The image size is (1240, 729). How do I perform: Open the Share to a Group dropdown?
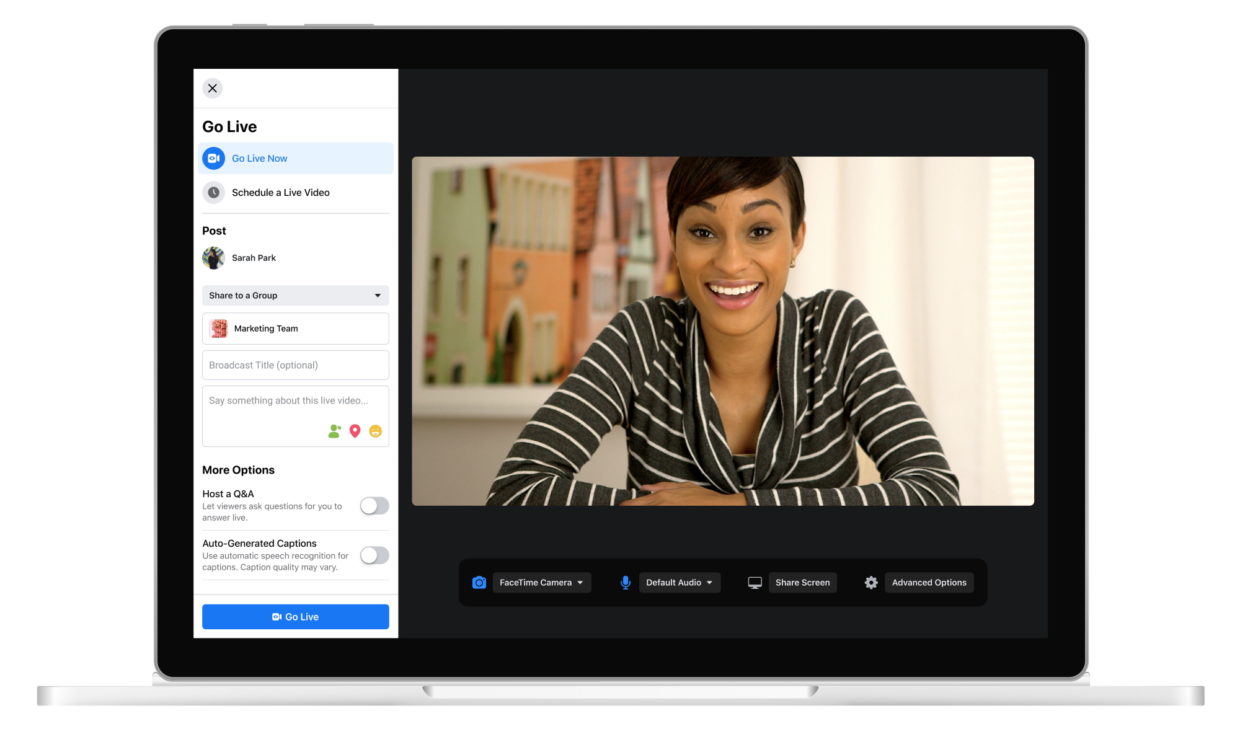pos(295,295)
